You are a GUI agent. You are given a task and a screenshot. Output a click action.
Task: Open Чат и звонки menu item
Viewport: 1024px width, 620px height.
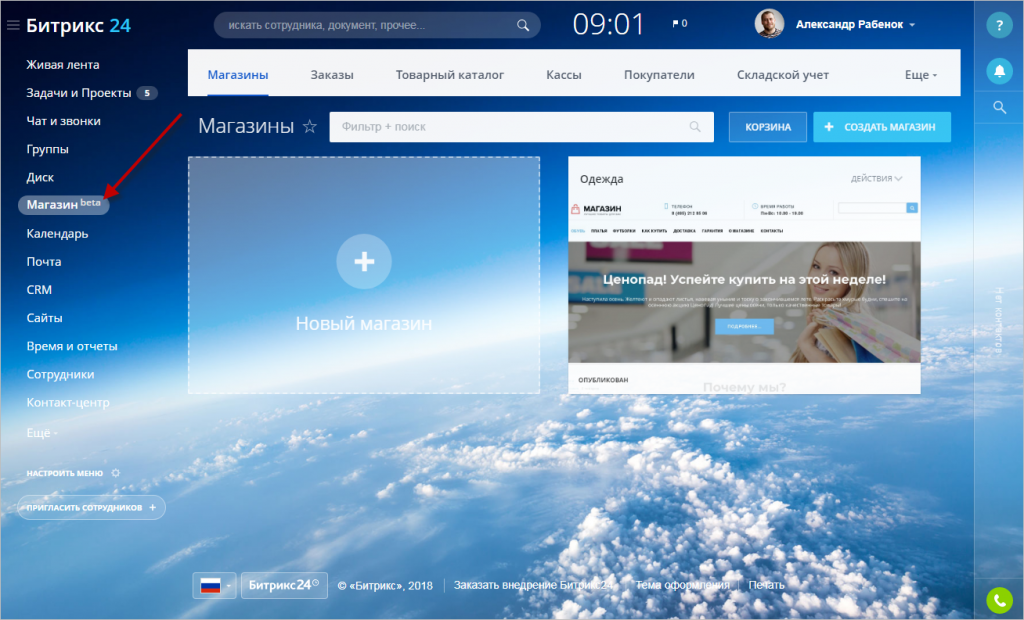click(x=63, y=121)
